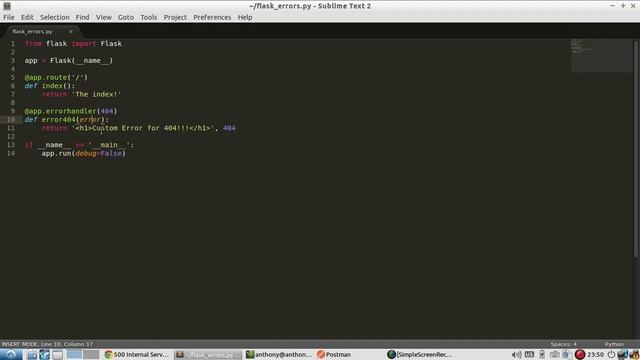Open the system start menu icon
The image size is (640, 360).
(11, 354)
